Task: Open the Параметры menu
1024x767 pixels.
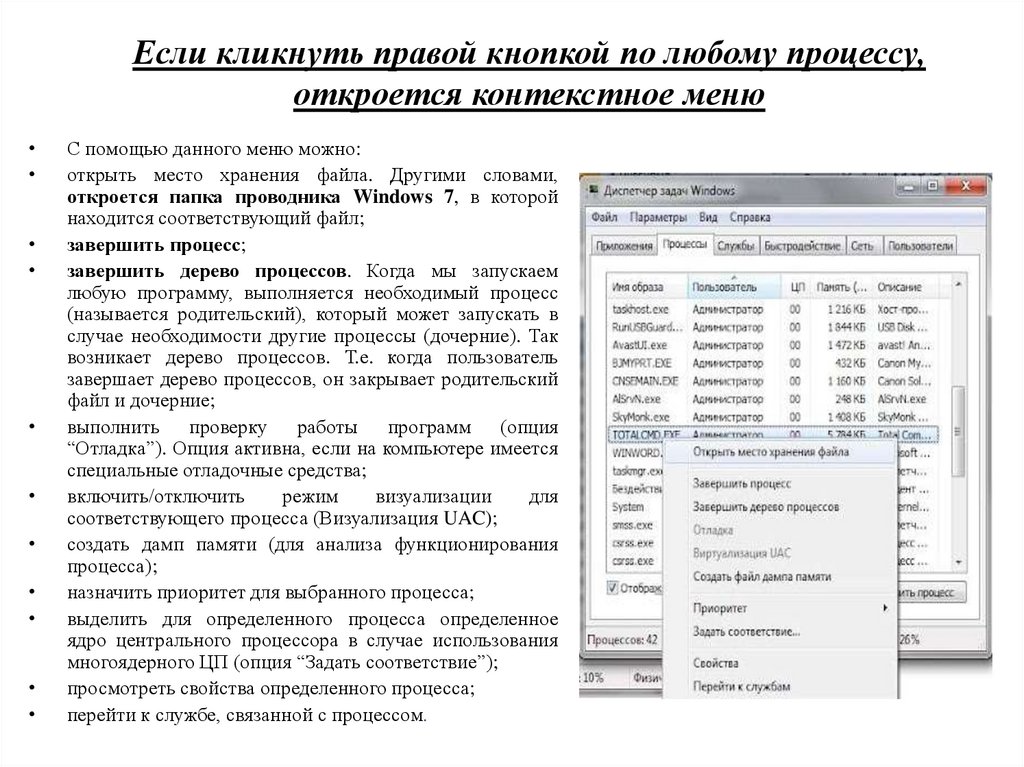Action: click(658, 217)
